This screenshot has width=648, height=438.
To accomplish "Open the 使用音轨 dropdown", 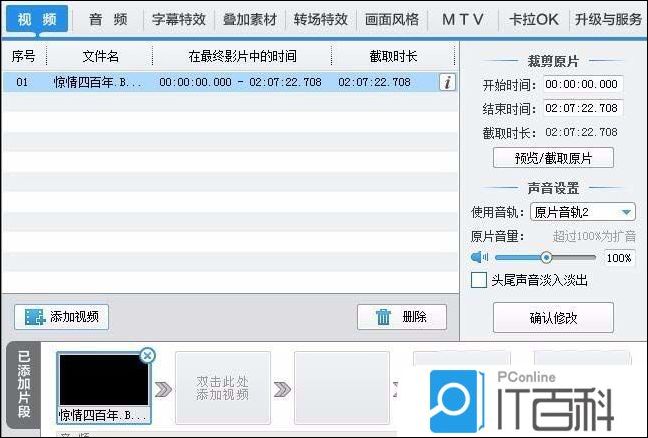I will pyautogui.click(x=583, y=212).
